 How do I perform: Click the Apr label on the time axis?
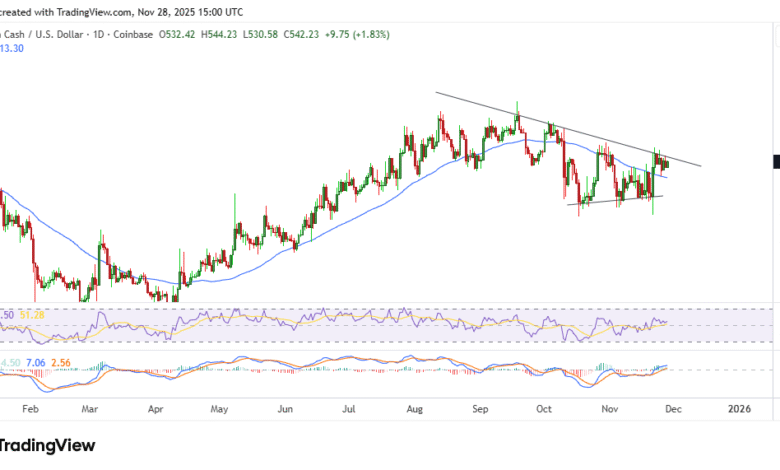click(156, 408)
